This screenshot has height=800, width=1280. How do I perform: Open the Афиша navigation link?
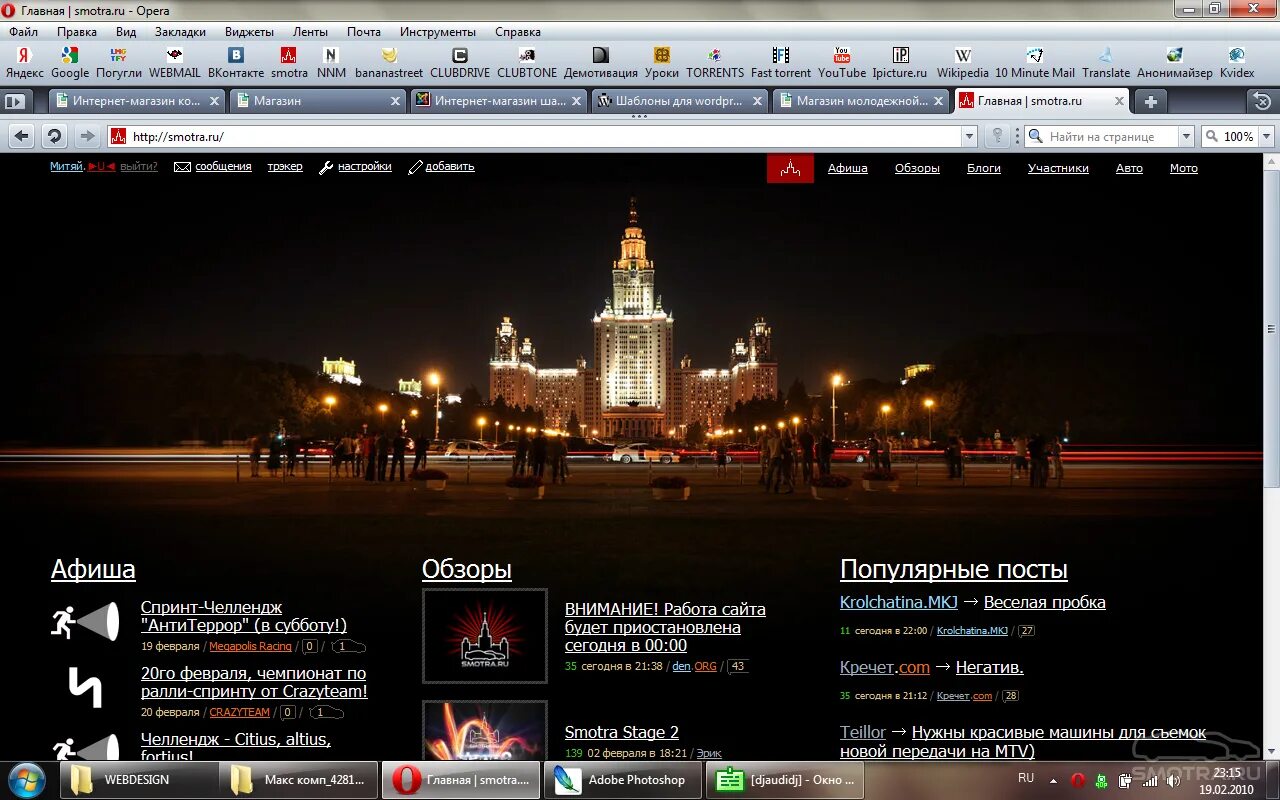point(847,168)
